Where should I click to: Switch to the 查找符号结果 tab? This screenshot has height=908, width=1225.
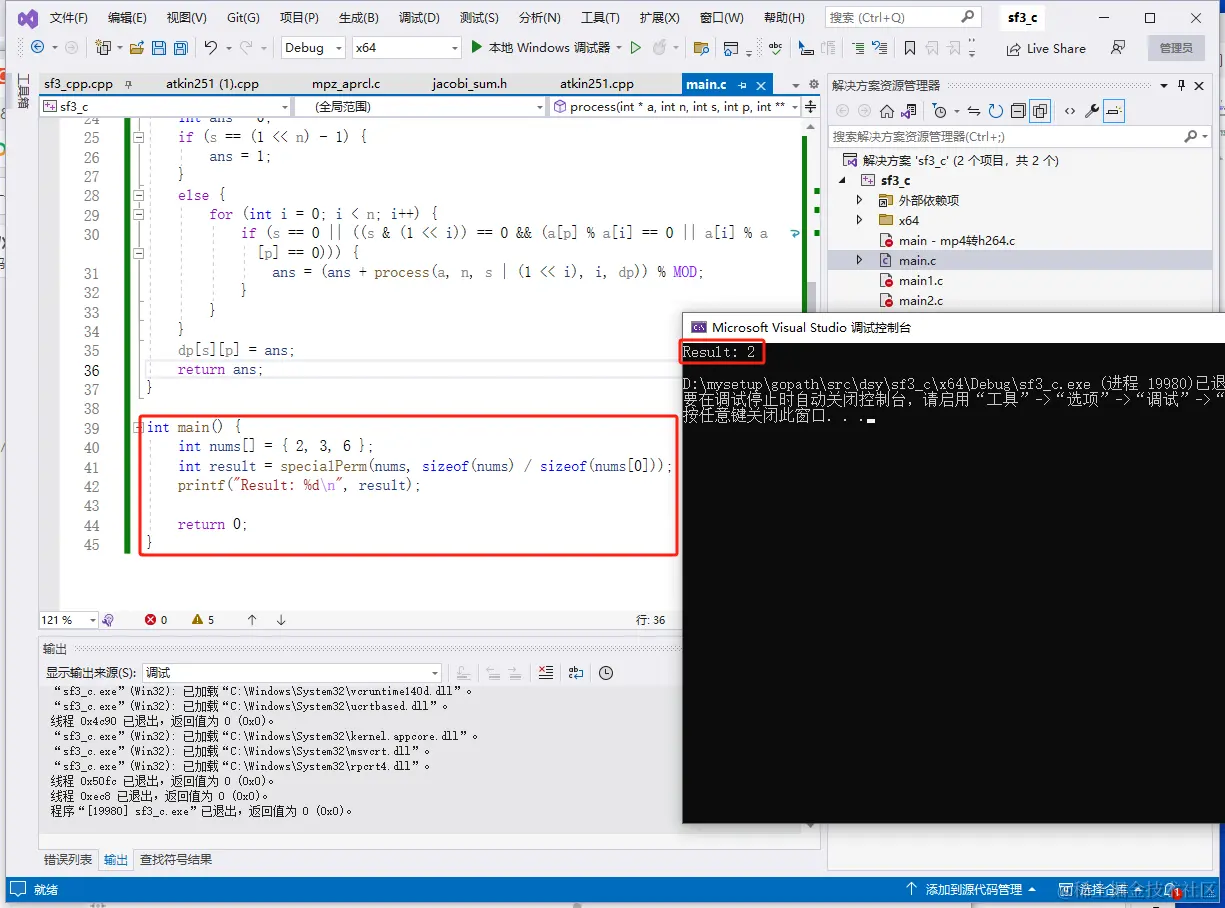[175, 859]
